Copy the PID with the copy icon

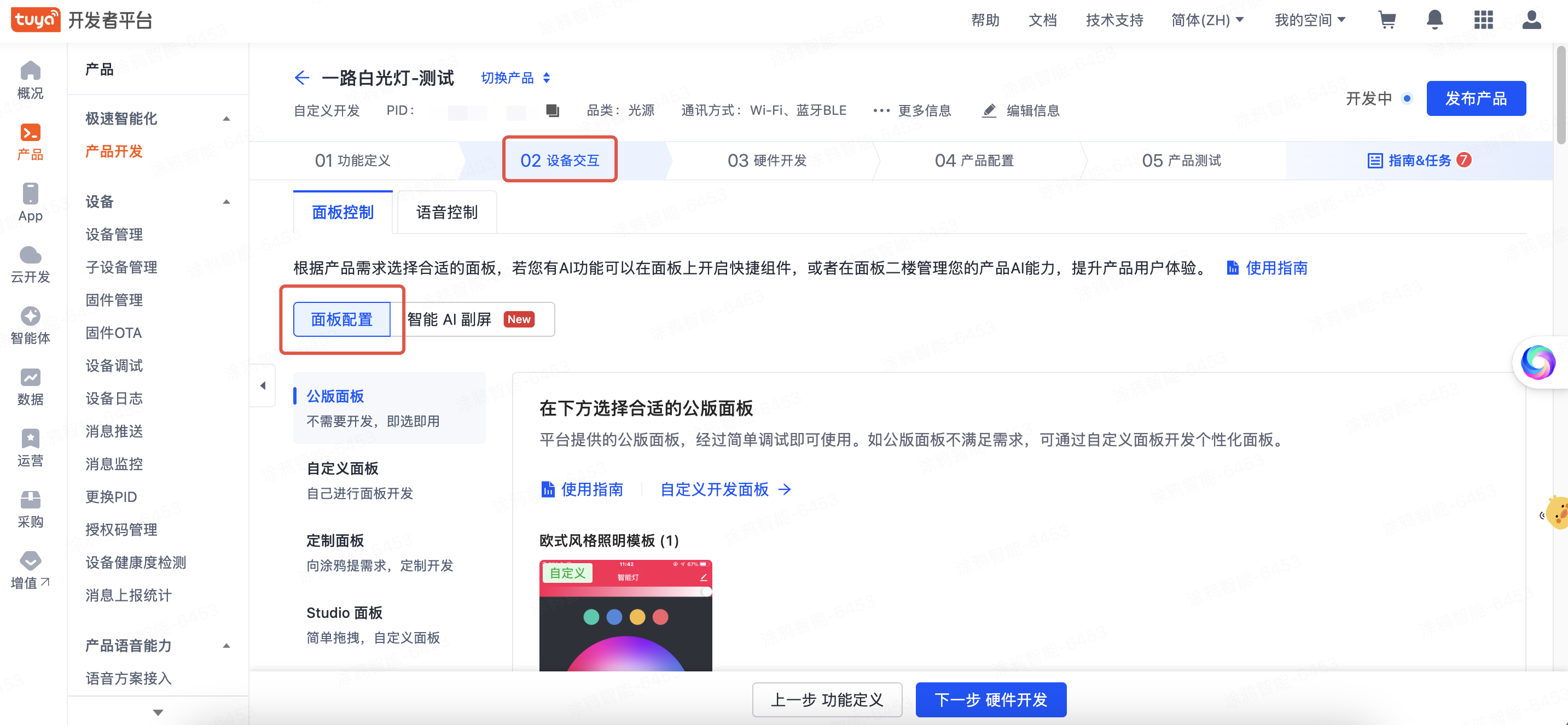click(552, 110)
